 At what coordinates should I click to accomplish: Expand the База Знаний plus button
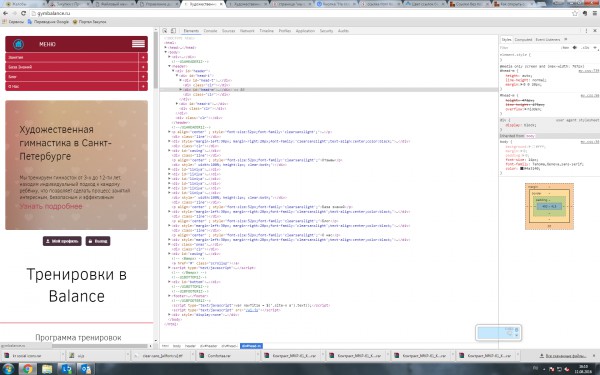[x=143, y=67]
